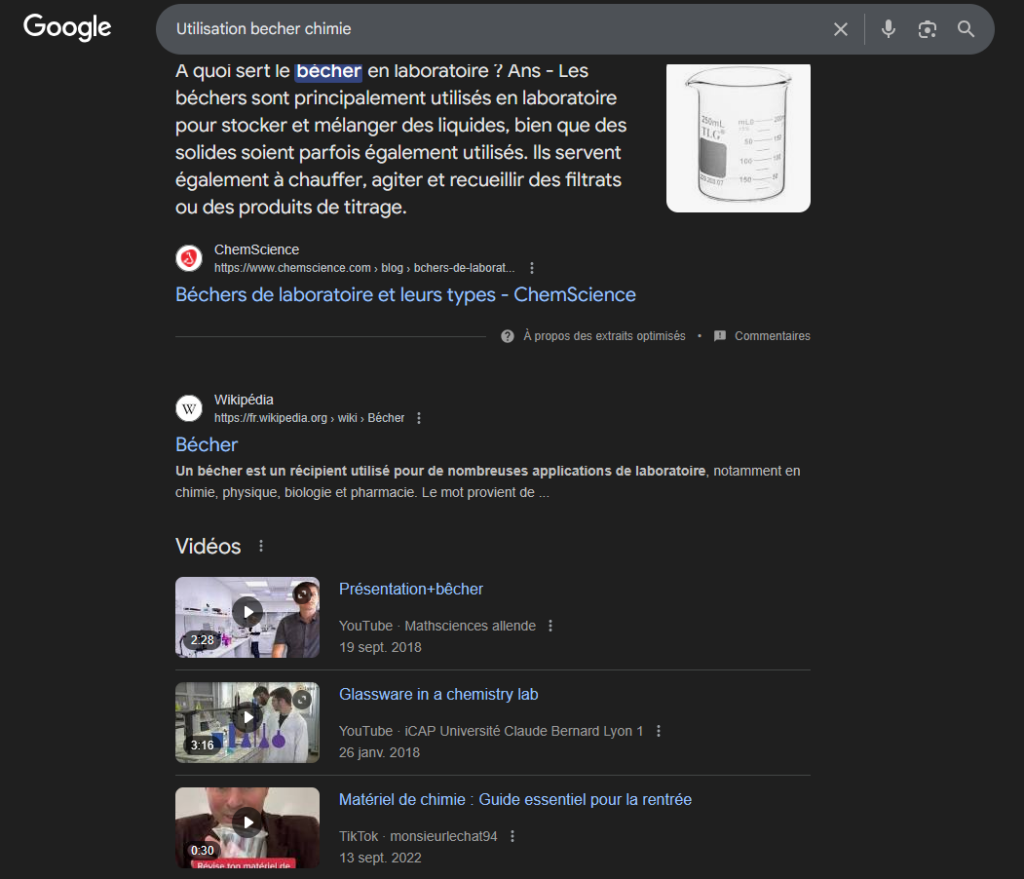Click the ChemScience site favicon
The width and height of the screenshot is (1024, 879).
click(189, 259)
